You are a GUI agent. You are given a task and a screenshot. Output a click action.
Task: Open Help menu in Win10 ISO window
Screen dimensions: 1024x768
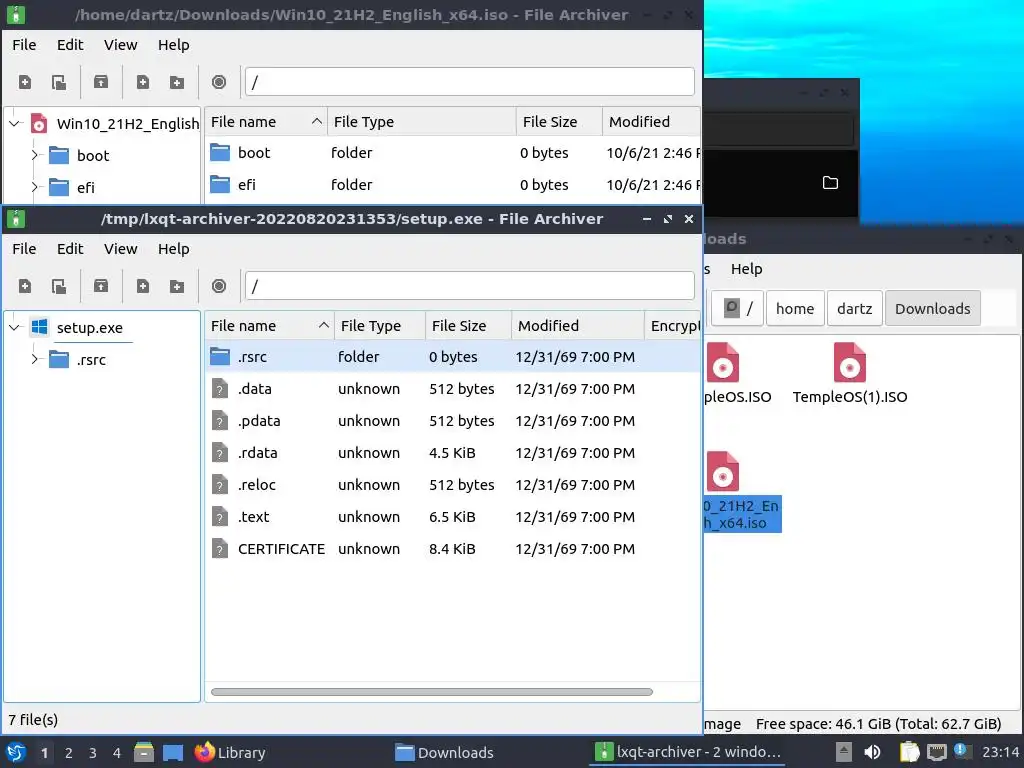click(x=174, y=45)
